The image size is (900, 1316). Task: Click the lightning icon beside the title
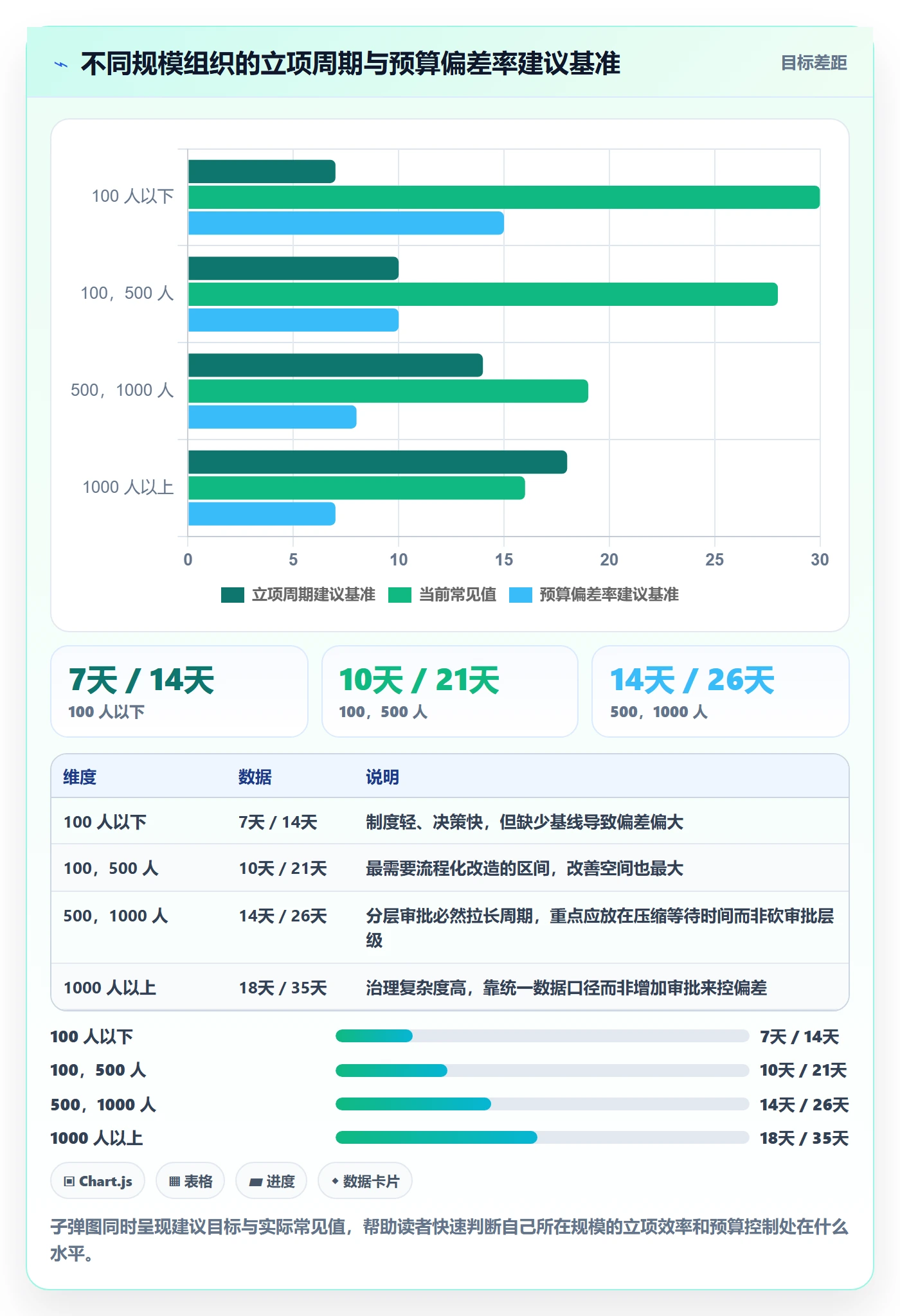point(61,64)
